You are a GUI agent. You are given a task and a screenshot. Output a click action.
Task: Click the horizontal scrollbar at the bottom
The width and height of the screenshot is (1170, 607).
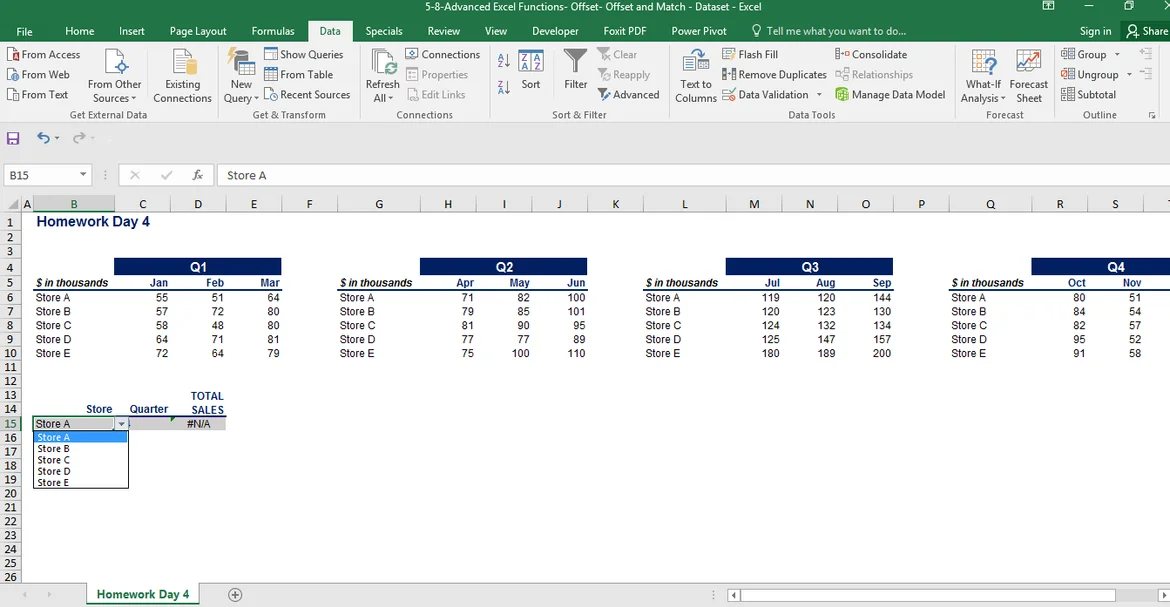930,595
